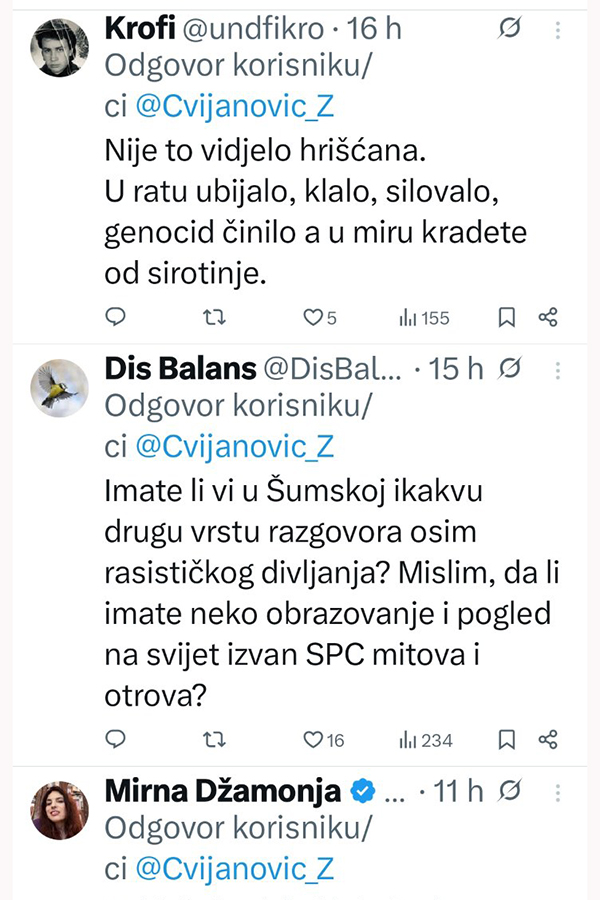The height and width of the screenshot is (900, 600).
Task: Open Dis Balans bird avatar
Action: [59, 387]
